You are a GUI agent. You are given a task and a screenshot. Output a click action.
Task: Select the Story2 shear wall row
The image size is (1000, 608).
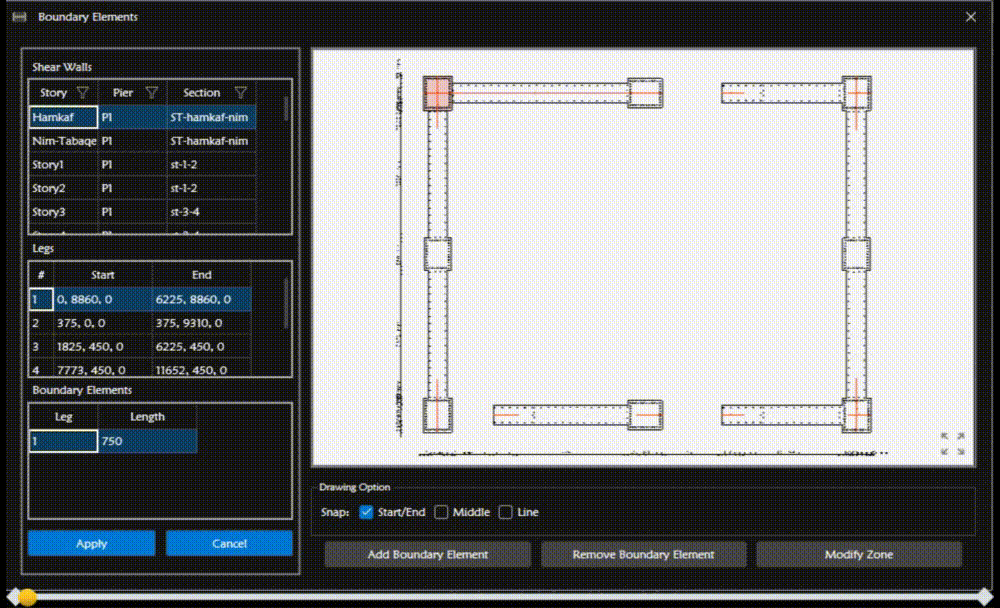[x=62, y=188]
